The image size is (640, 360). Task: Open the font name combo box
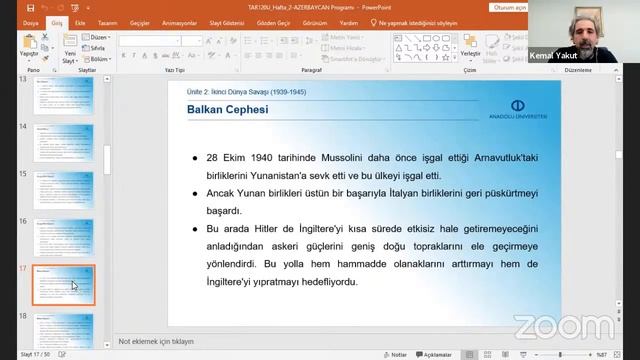point(150,41)
